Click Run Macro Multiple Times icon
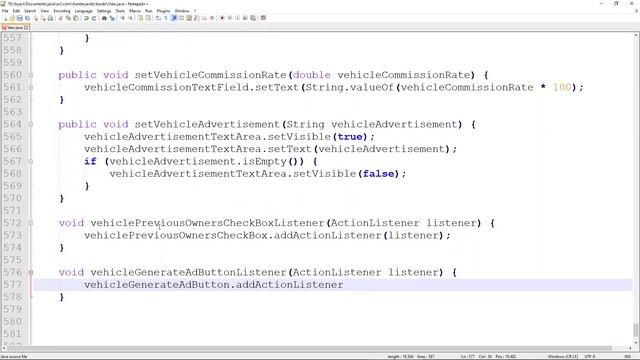640x360 pixels. (x=245, y=18)
